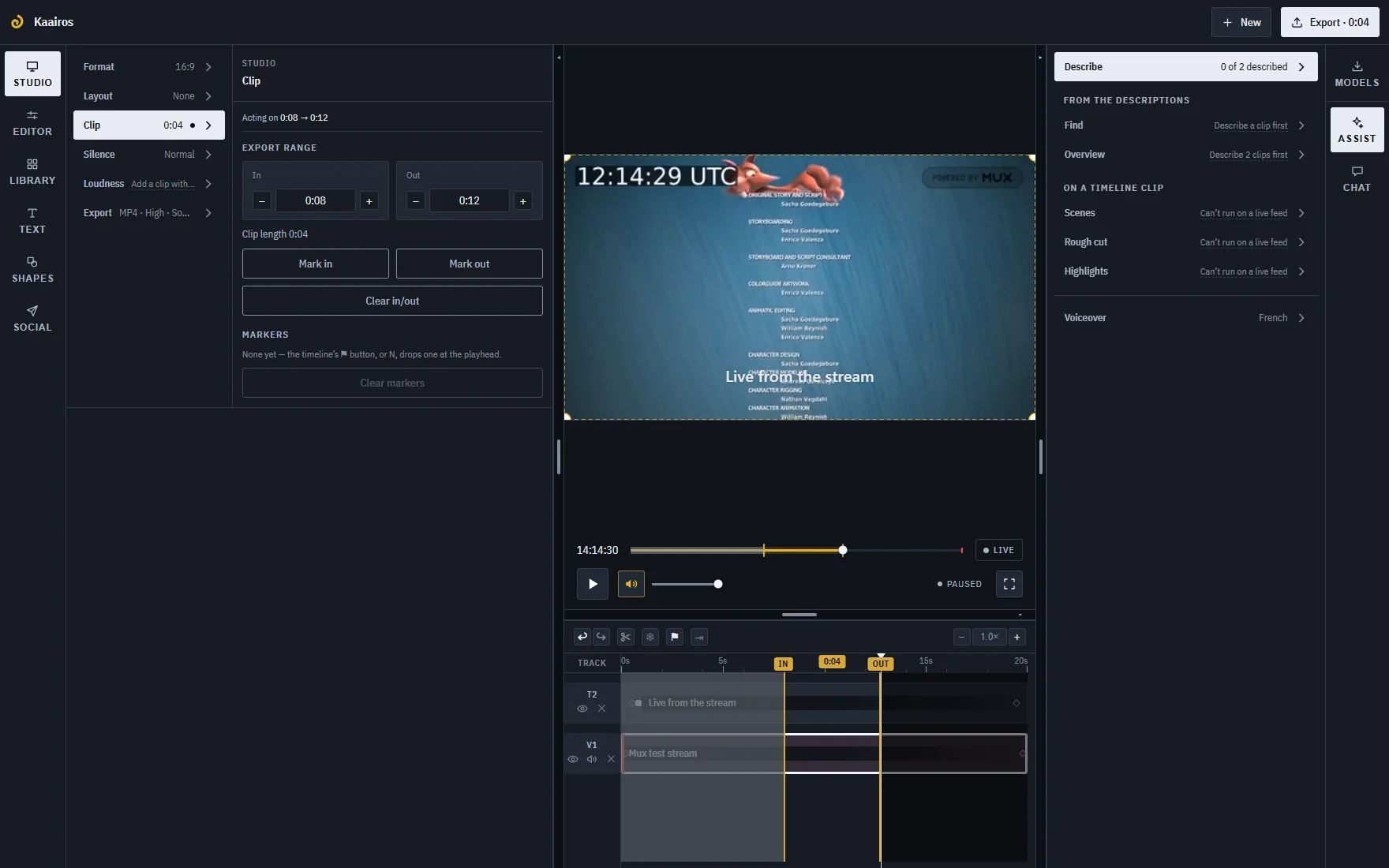Open the Shapes sidebar panel
Image resolution: width=1389 pixels, height=868 pixels.
point(32,270)
